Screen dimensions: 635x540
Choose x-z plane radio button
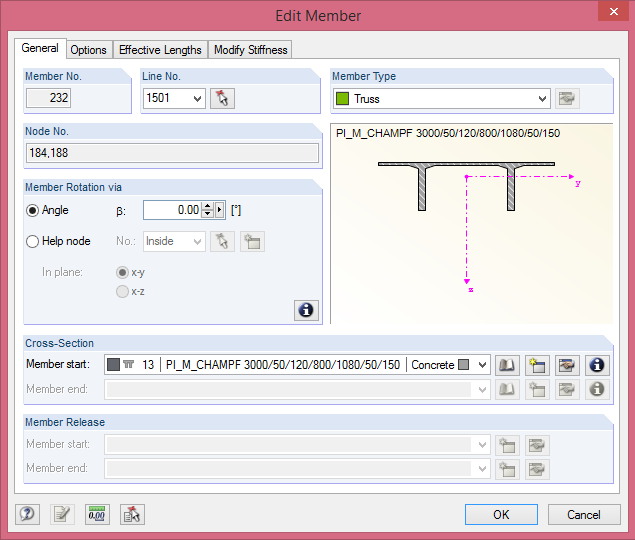(x=122, y=292)
